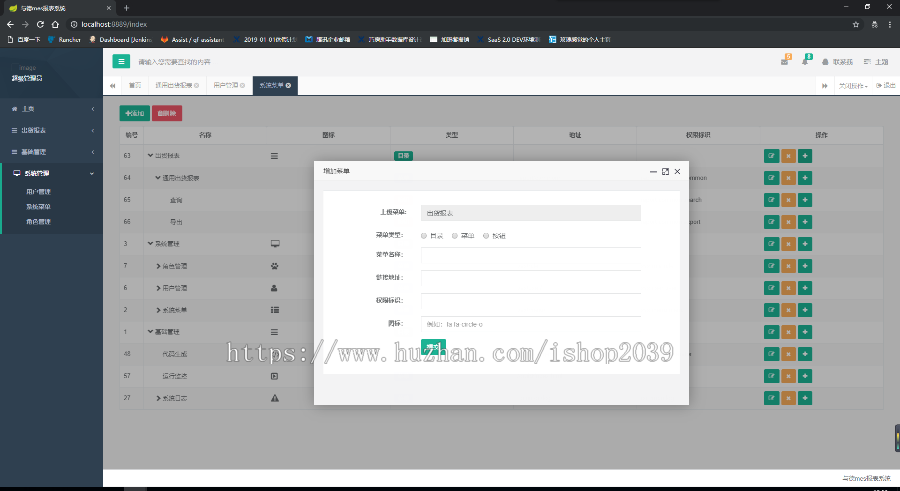
Task: Close the 系统菜单 tab via its x icon
Action: point(288,86)
